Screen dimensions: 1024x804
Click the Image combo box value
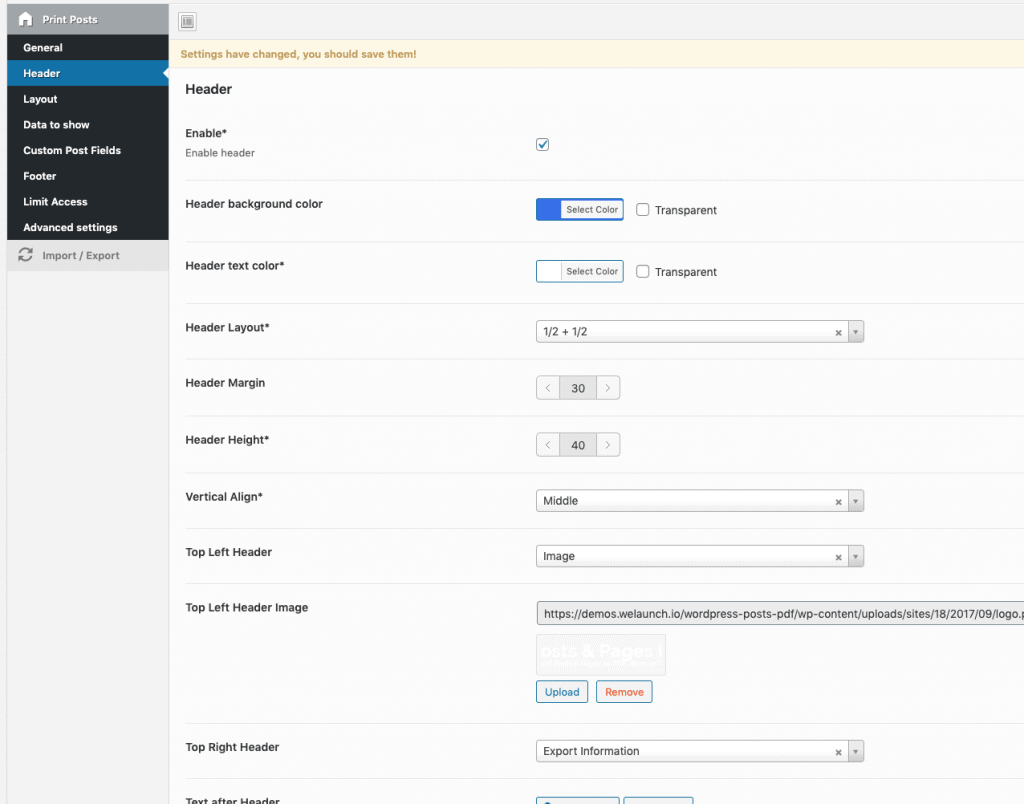pos(699,556)
